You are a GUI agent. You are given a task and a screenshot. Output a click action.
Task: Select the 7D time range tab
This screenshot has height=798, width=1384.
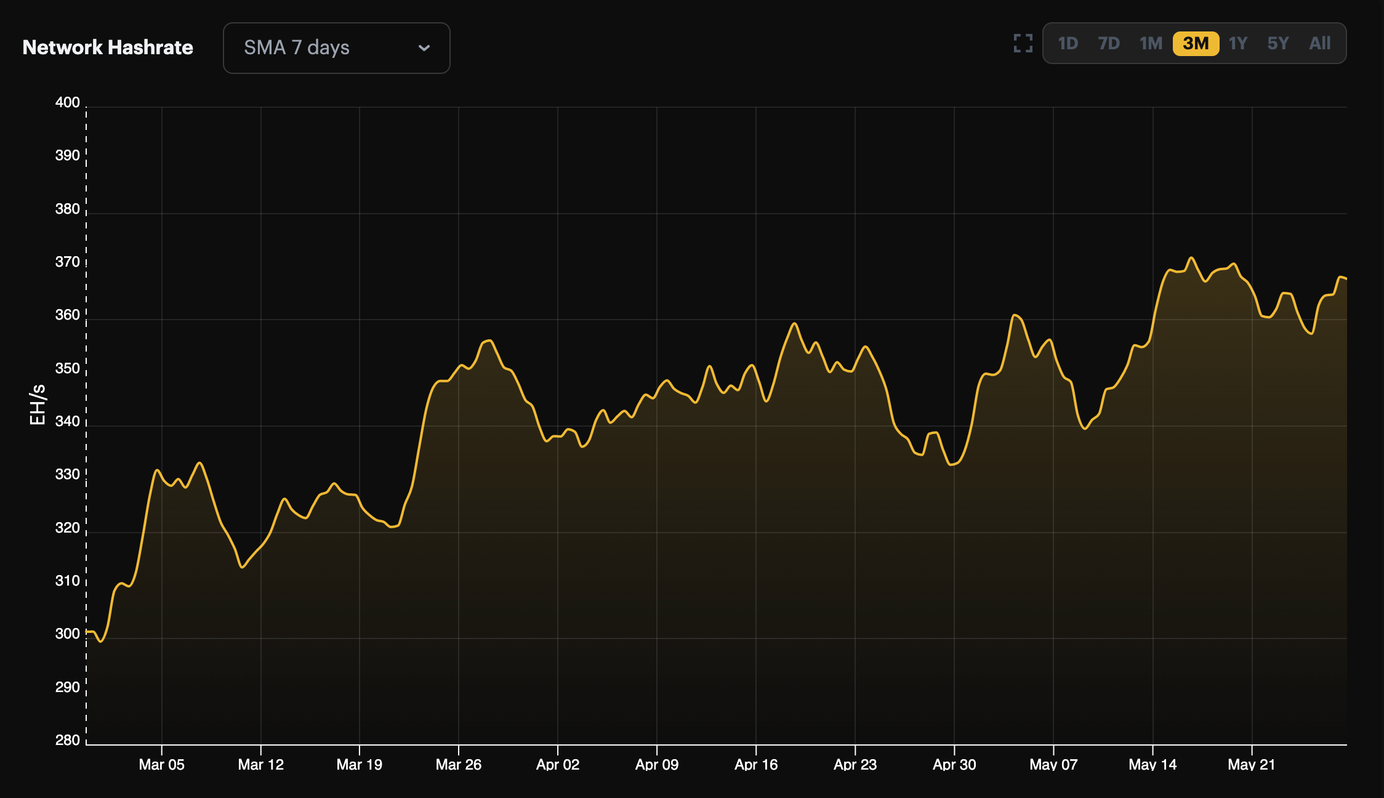coord(1109,43)
